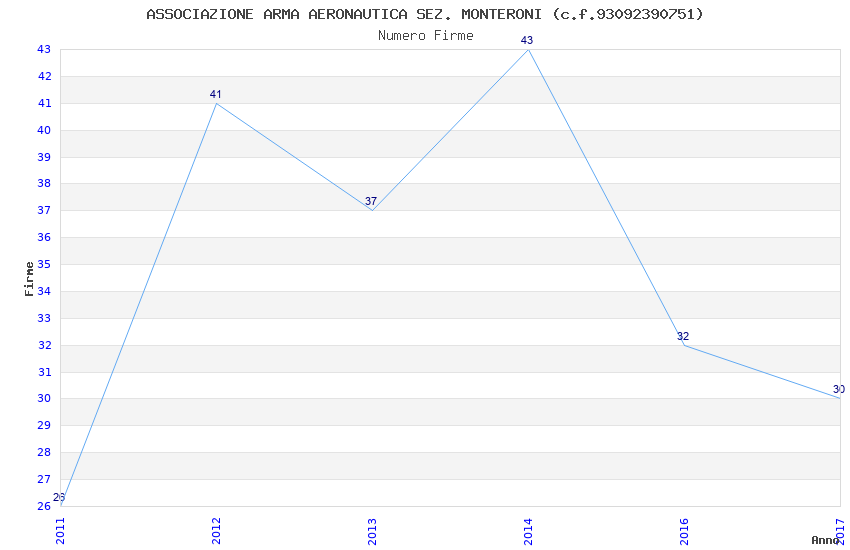Click y-axis tick 28
Viewport: 850px width, 550px height.
pyautogui.click(x=44, y=452)
